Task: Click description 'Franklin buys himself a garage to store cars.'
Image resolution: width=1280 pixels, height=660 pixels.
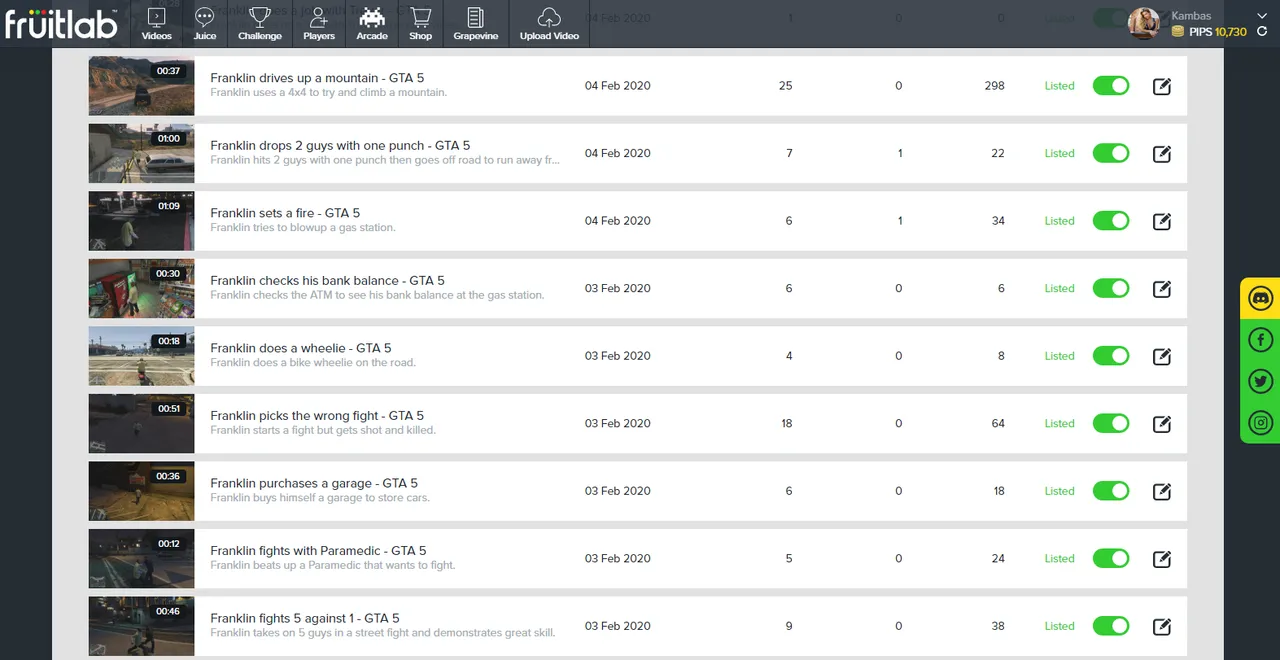Action: pyautogui.click(x=320, y=498)
